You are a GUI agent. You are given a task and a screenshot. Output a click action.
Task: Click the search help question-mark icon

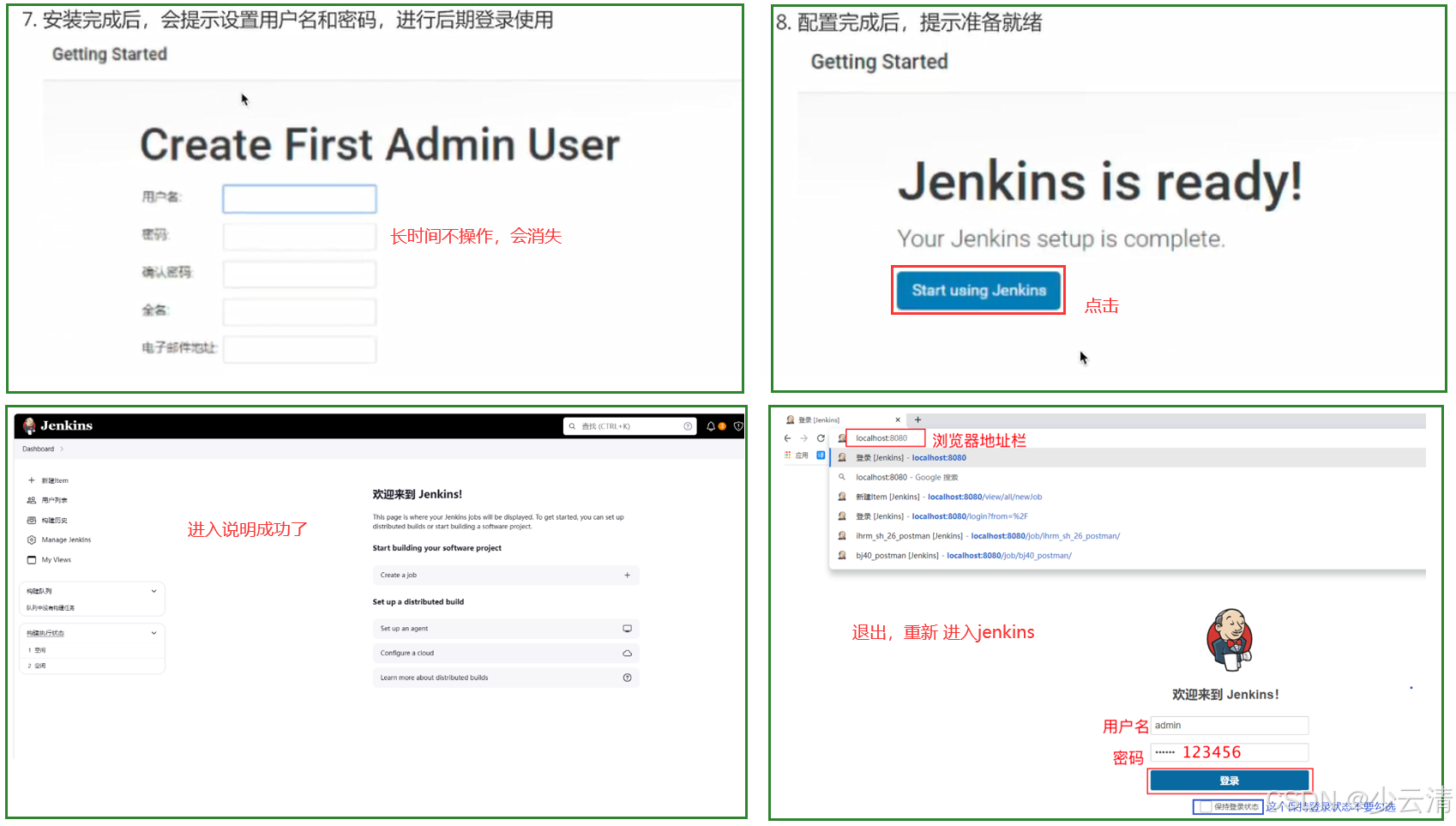688,426
